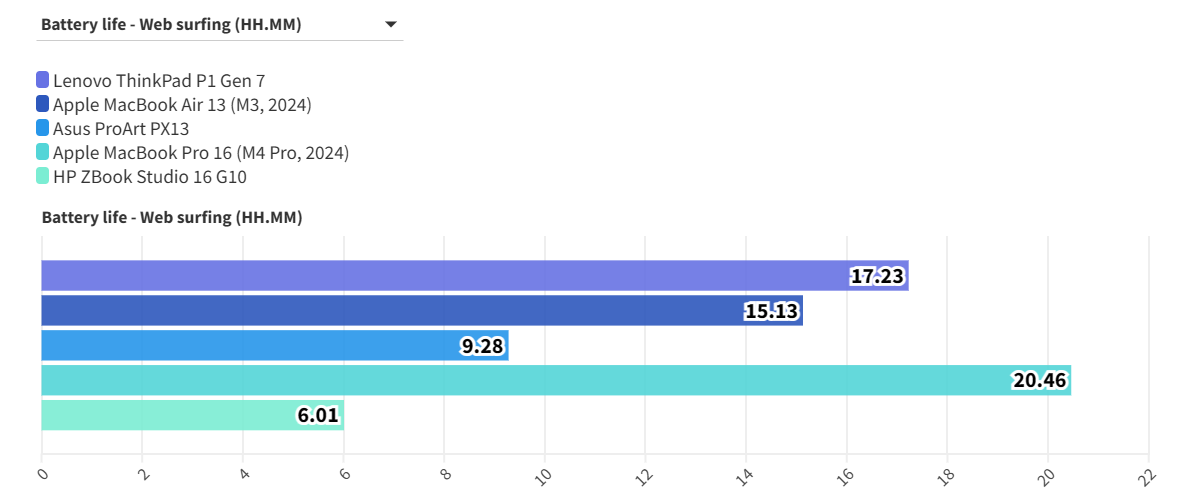Click the chart title above the bars

coord(171,217)
